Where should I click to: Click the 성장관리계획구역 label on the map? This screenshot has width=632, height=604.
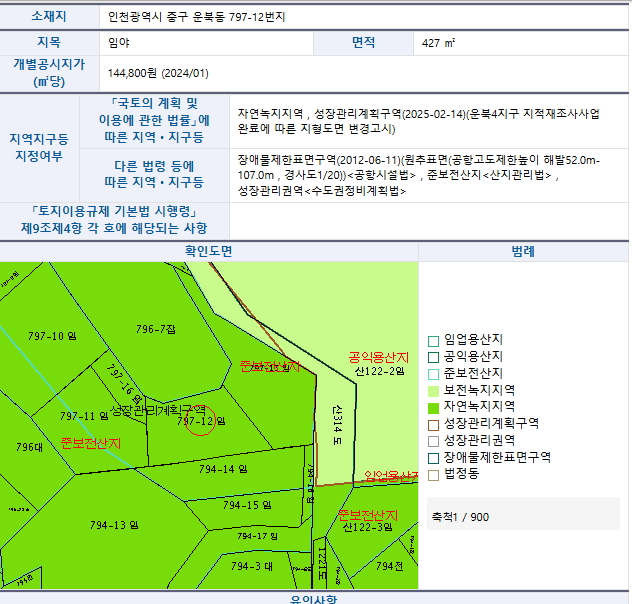[158, 411]
